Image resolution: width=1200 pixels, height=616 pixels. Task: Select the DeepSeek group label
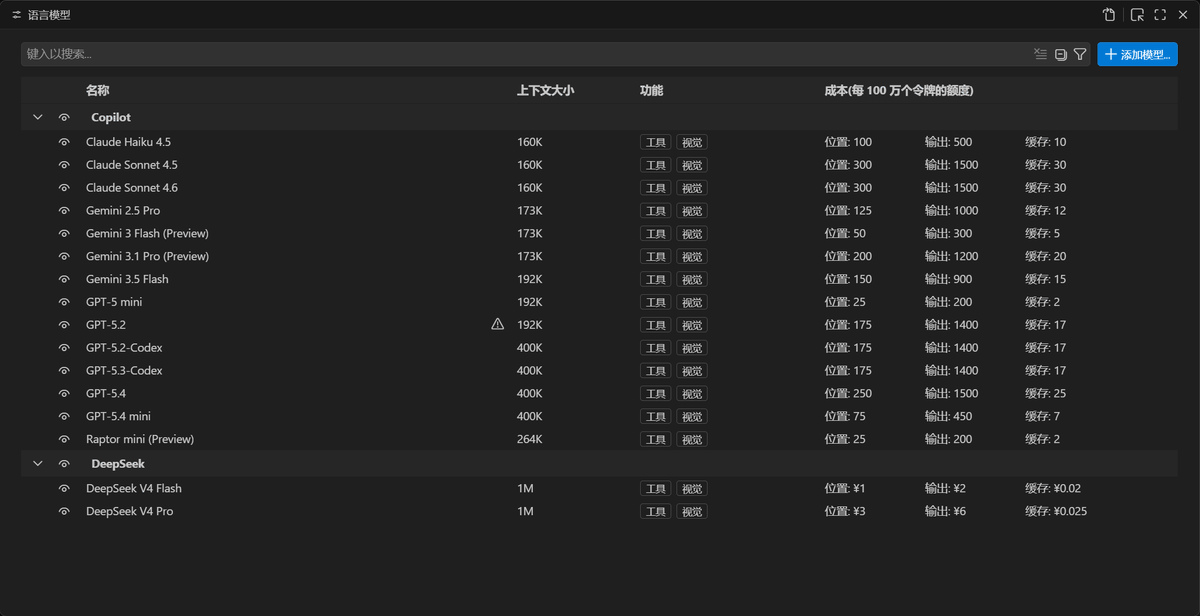pyautogui.click(x=118, y=464)
